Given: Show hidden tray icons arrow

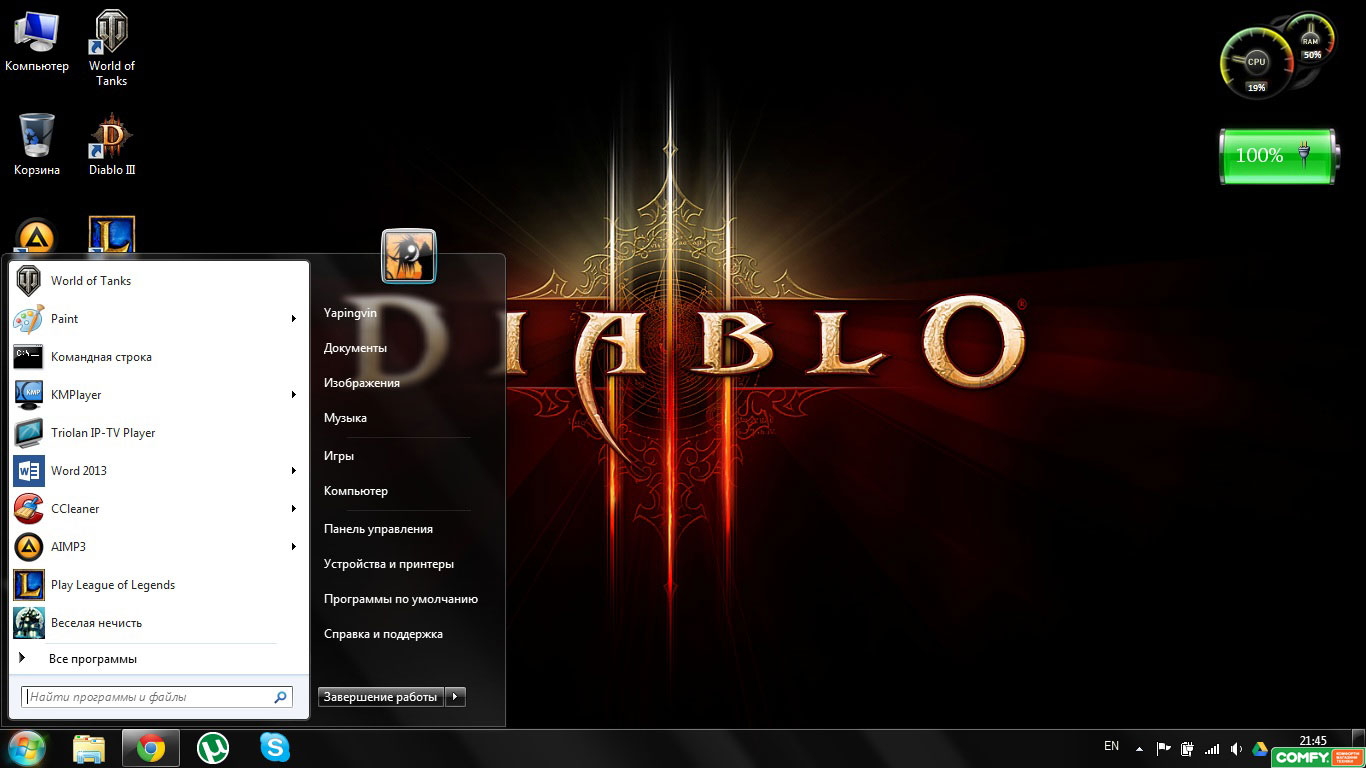Looking at the screenshot, I should [1139, 749].
